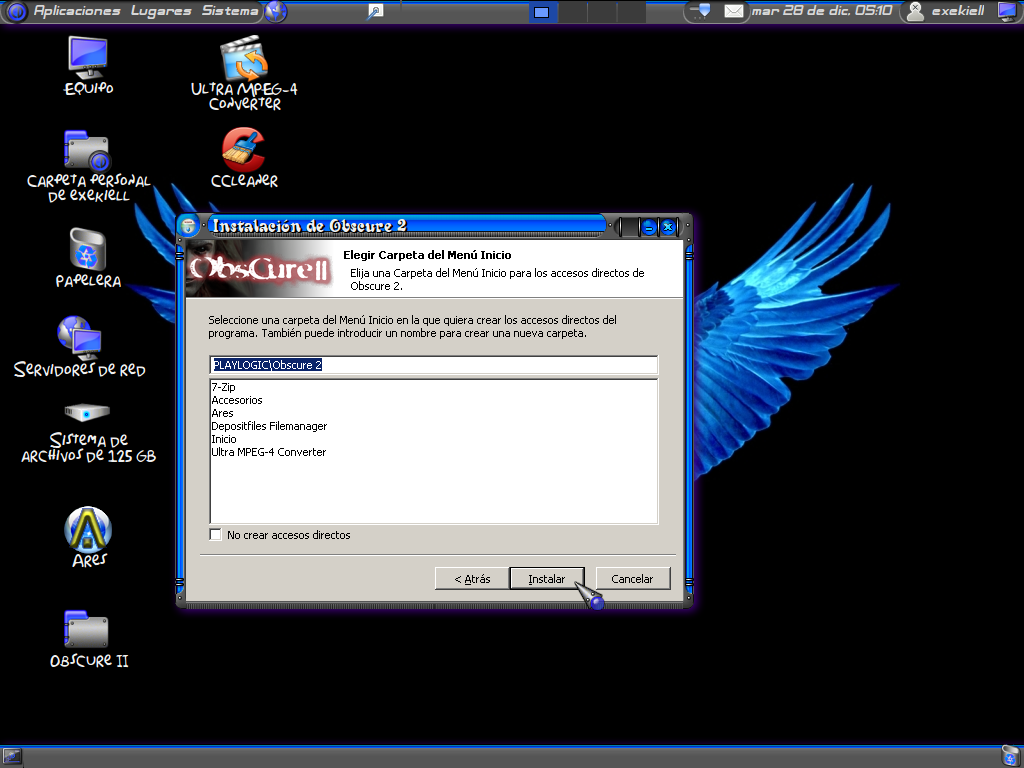The height and width of the screenshot is (768, 1024).
Task: Open the exekiell user menu
Action: tap(947, 11)
